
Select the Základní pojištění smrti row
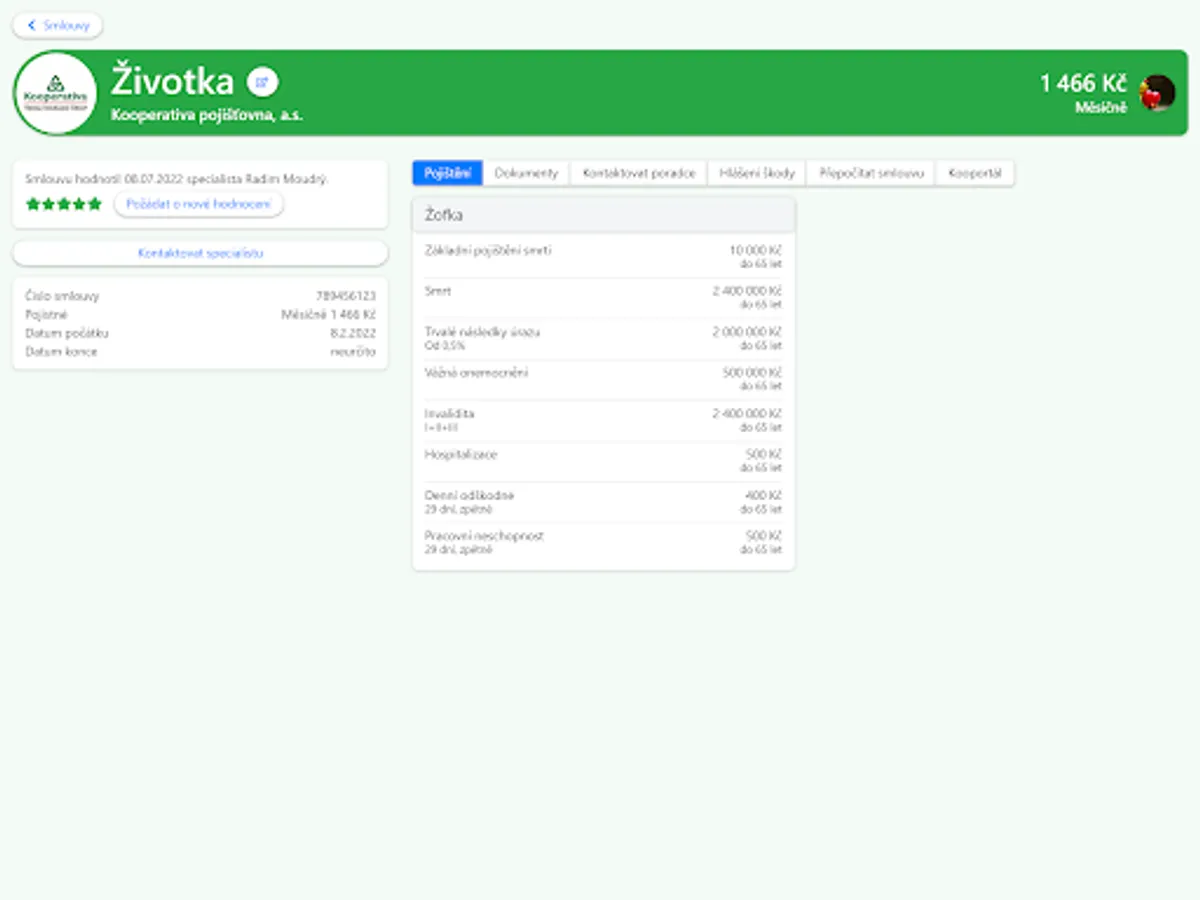click(604, 256)
